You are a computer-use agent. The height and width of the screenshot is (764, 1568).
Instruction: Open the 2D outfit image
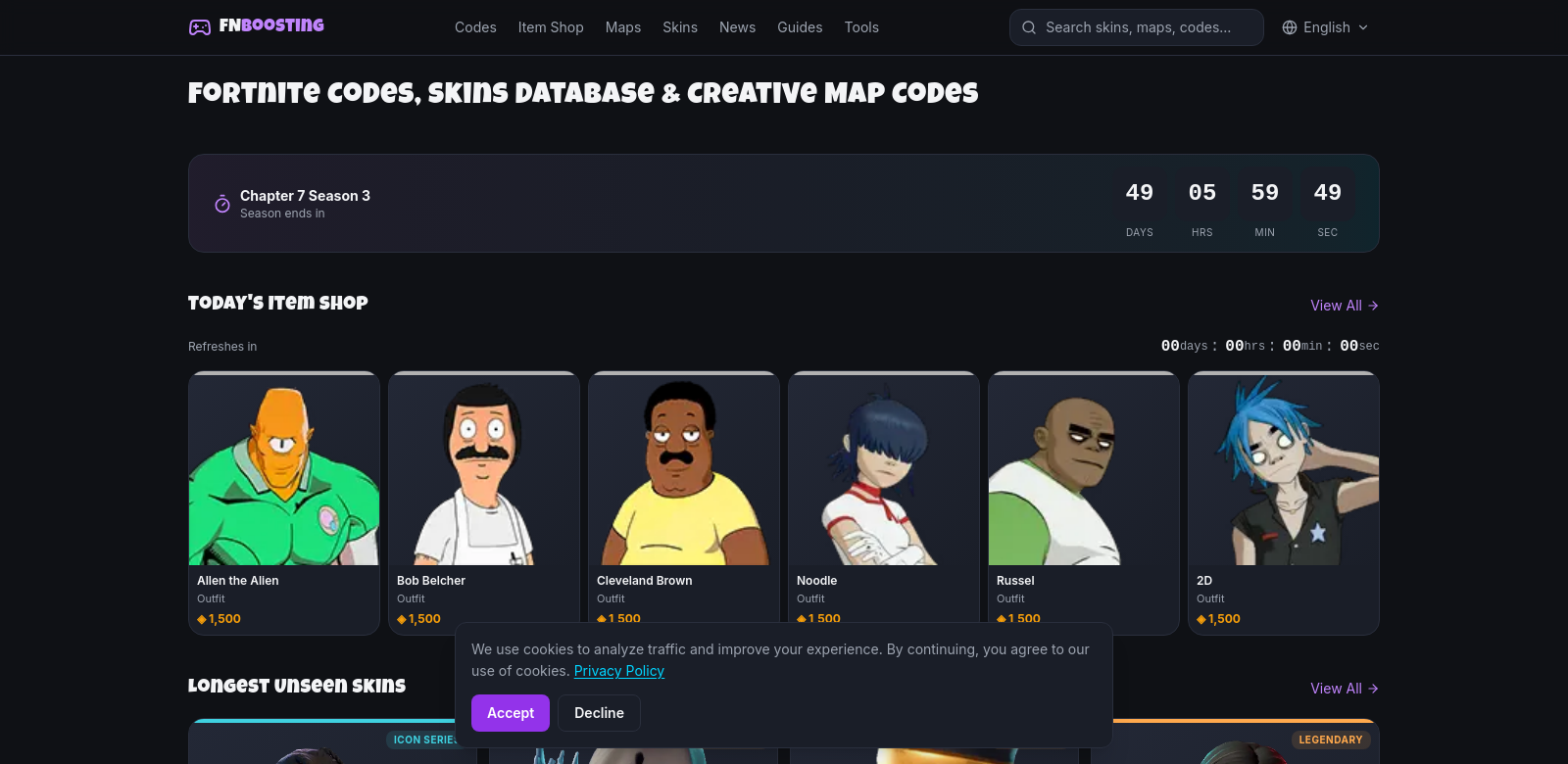tap(1284, 469)
